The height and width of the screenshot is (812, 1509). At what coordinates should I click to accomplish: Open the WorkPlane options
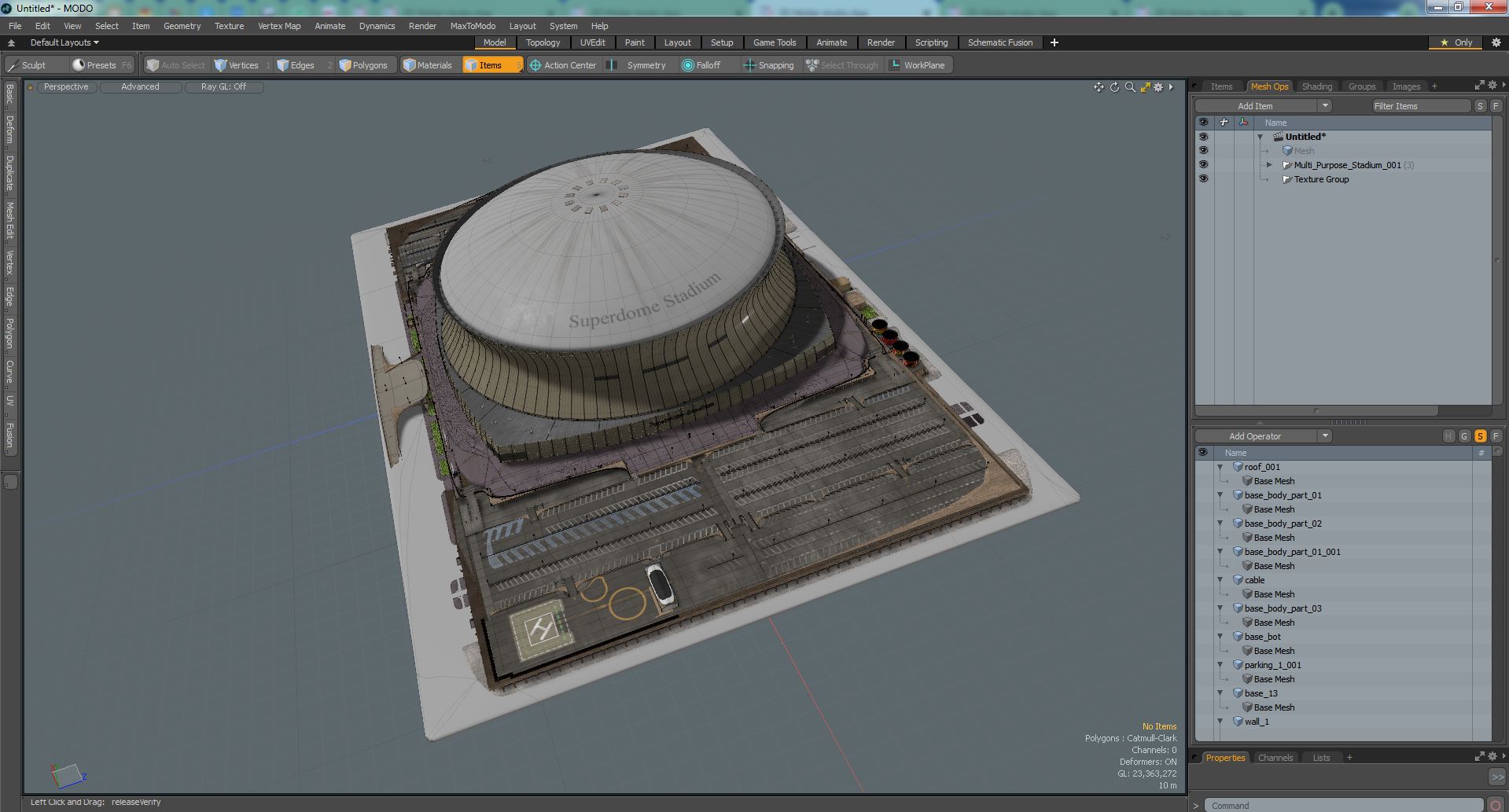(918, 65)
